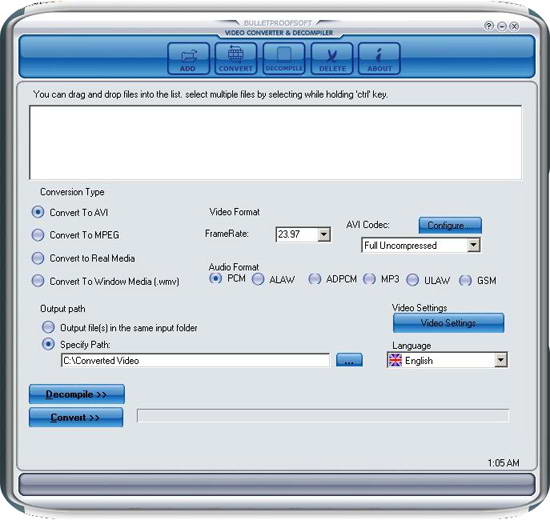Click the Configure codec button
Image resolution: width=550 pixels, height=520 pixels.
pos(450,225)
